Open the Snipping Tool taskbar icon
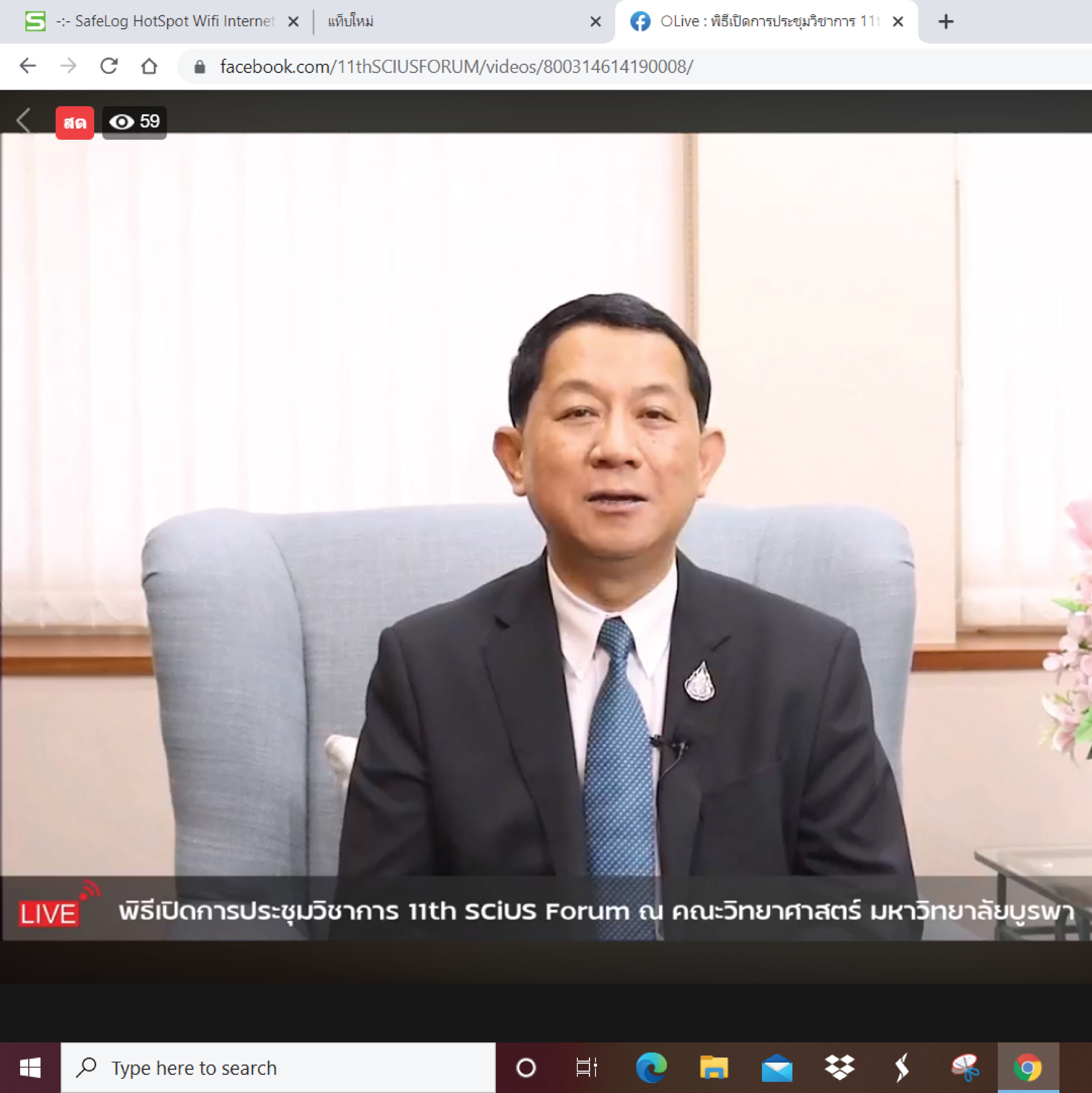 click(965, 1068)
